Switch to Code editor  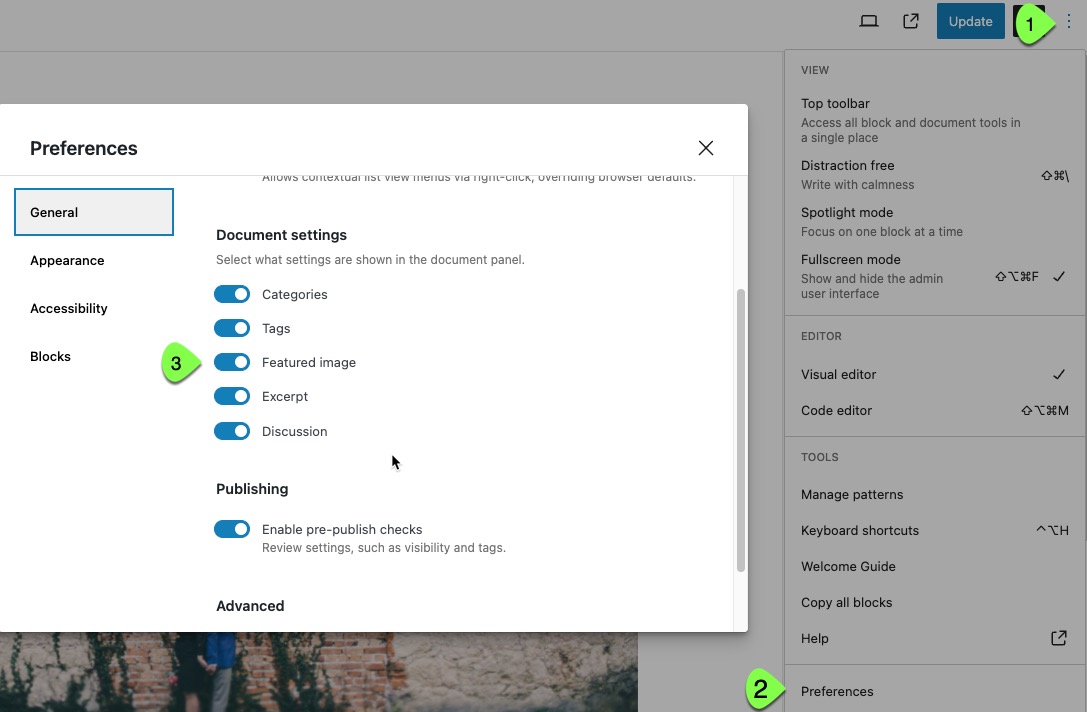pos(935,410)
